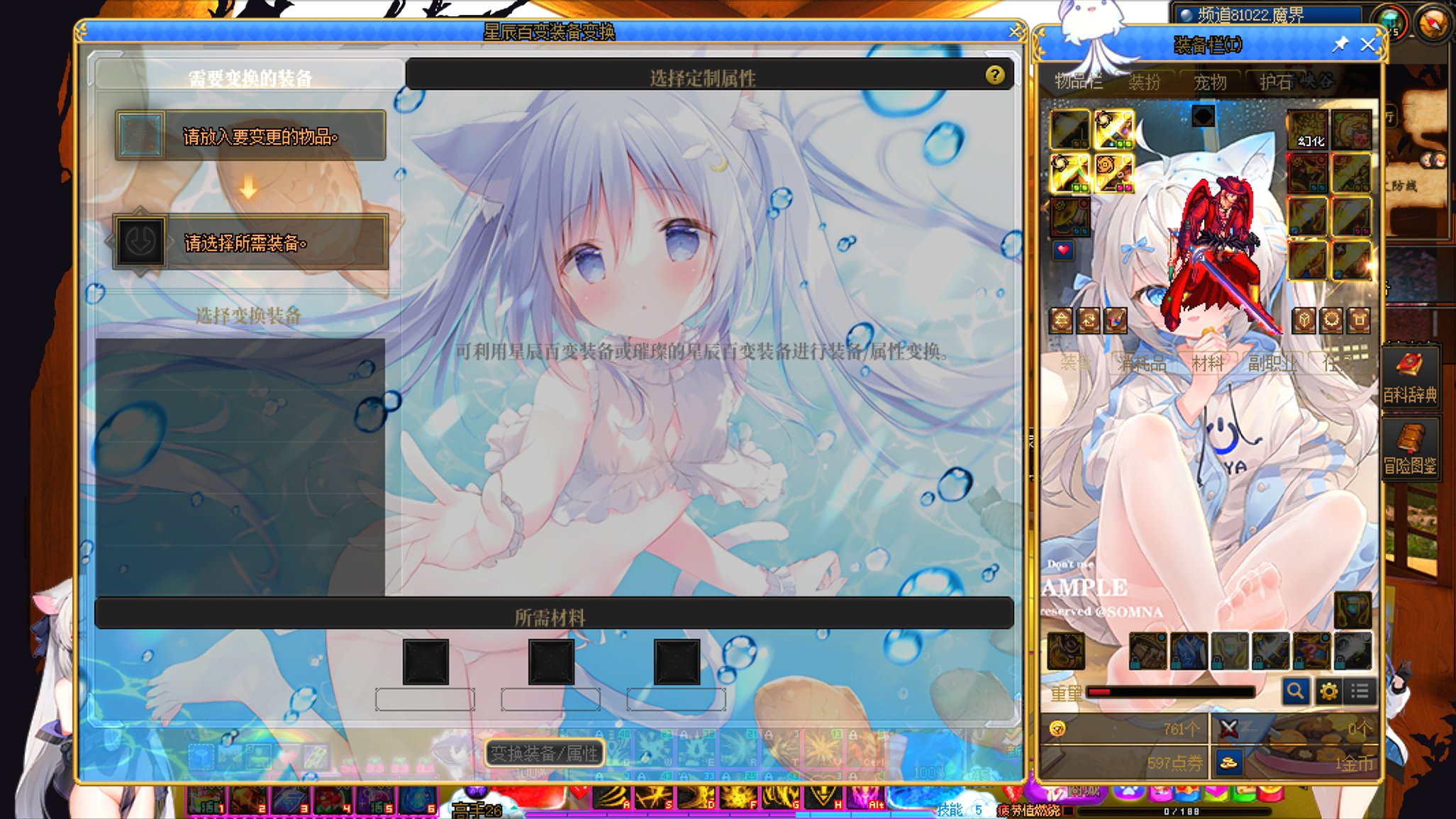Viewport: 1456px width, 819px height.
Task: Open the 材料 inventory tab
Action: pos(1208,364)
